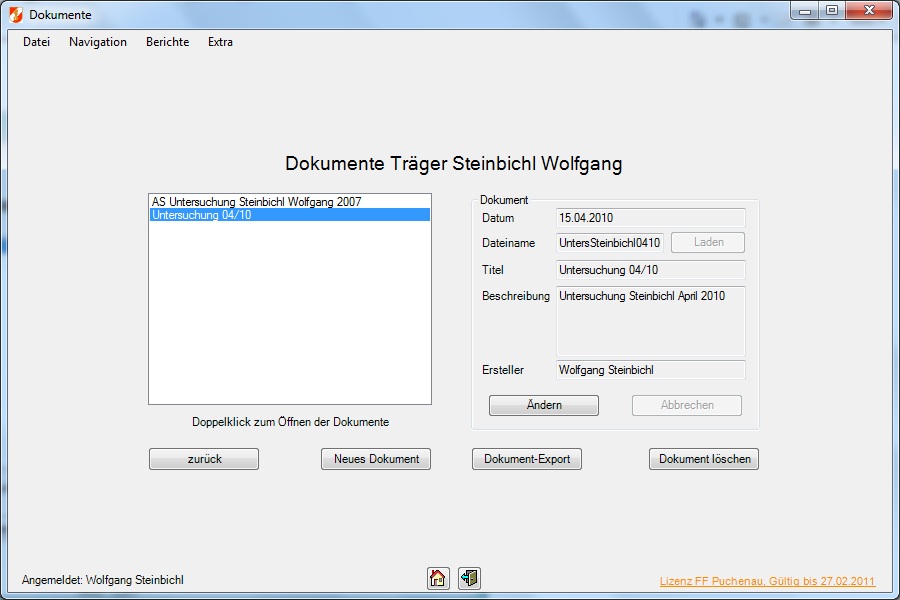Click the Datum field showing 15.04.2010
This screenshot has width=900, height=600.
[x=651, y=218]
